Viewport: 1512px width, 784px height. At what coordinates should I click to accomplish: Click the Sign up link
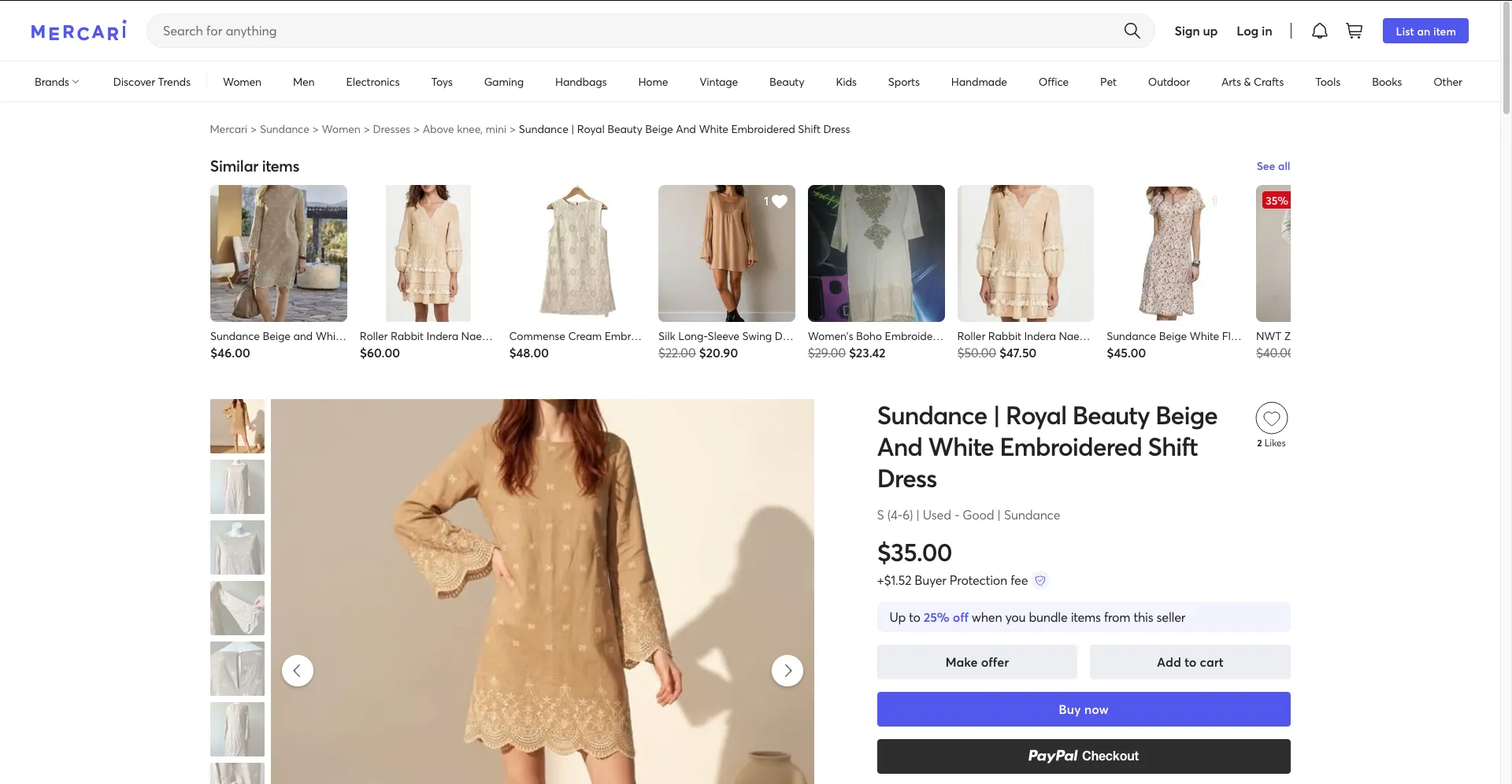point(1195,31)
